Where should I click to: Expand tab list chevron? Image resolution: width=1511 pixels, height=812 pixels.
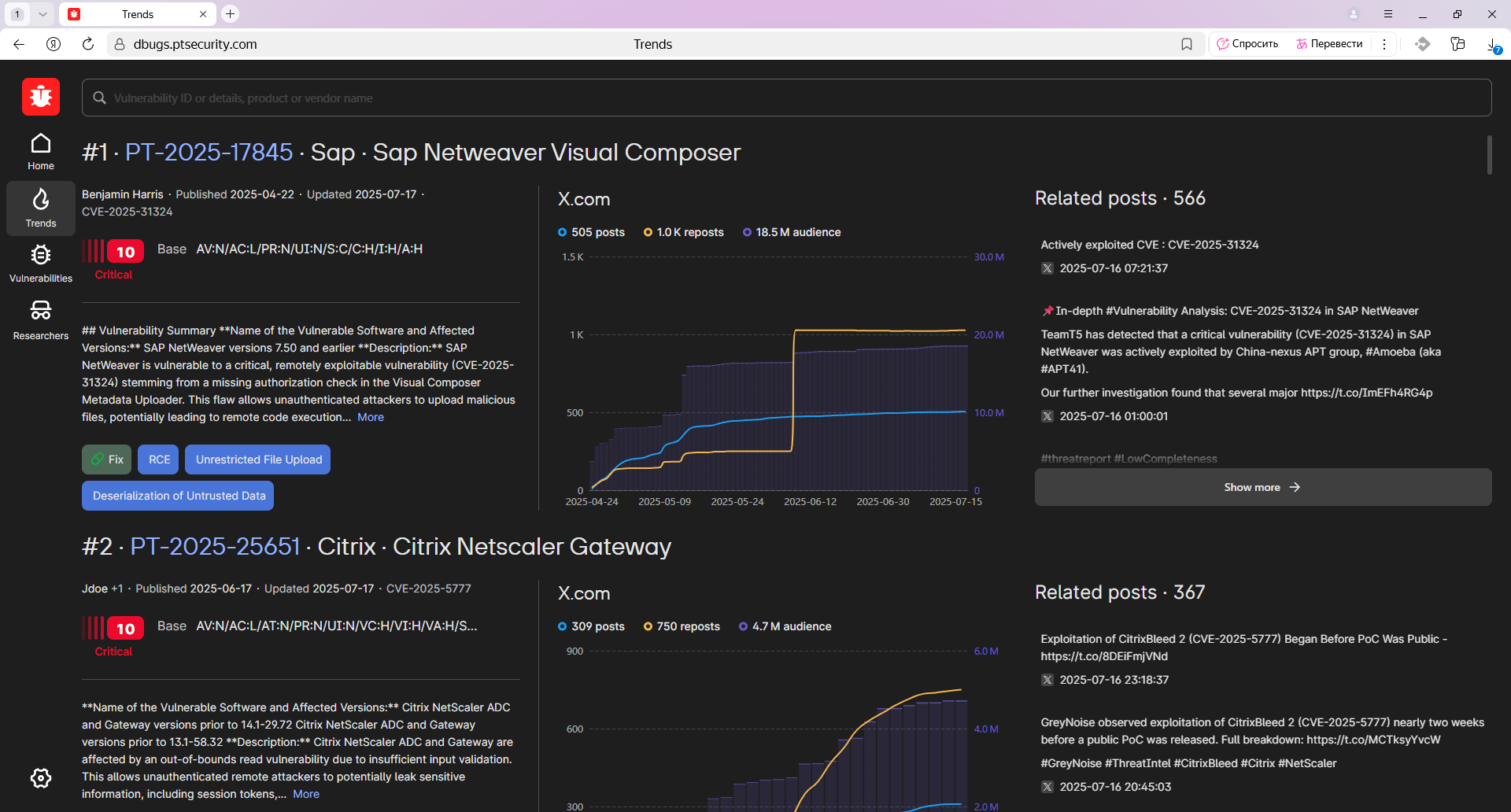[x=42, y=14]
